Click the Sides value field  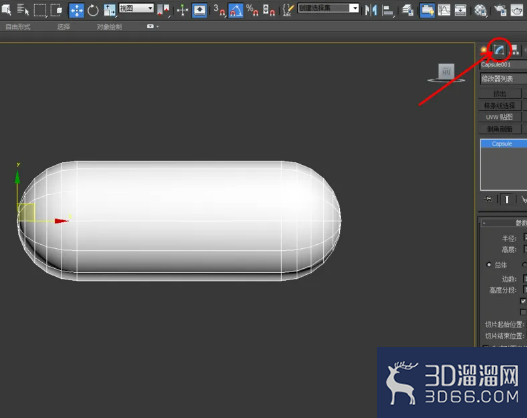click(525, 279)
